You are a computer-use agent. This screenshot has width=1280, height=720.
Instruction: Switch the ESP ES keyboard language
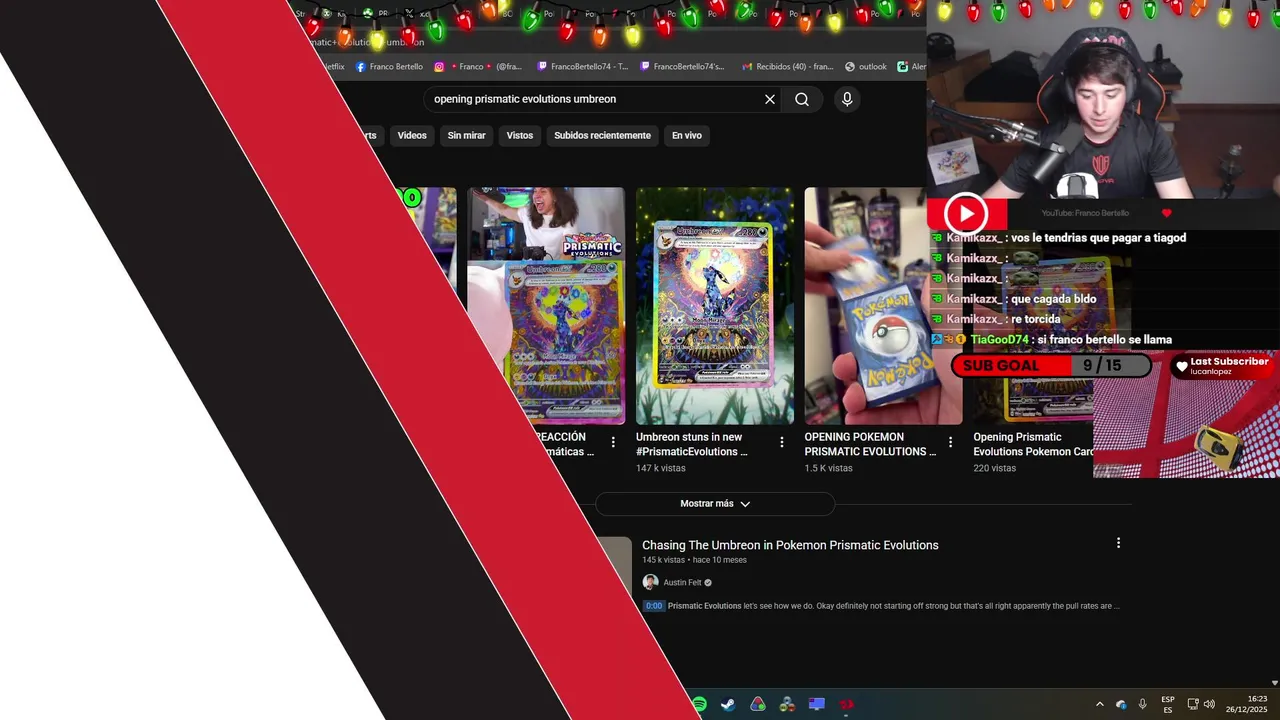click(1168, 704)
